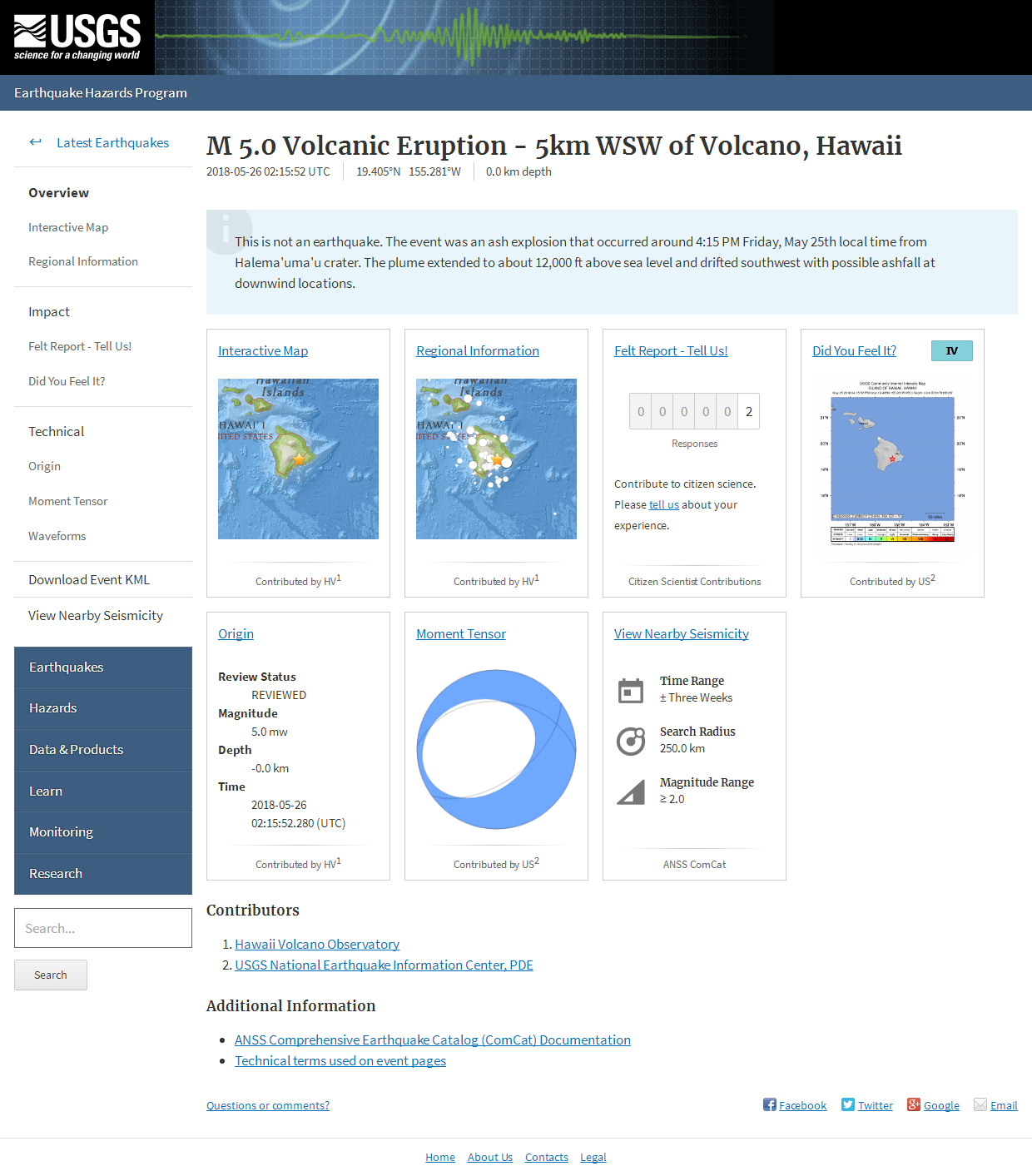Viewport: 1032px width, 1176px height.
Task: Open the Research navigation item
Action: click(x=103, y=874)
